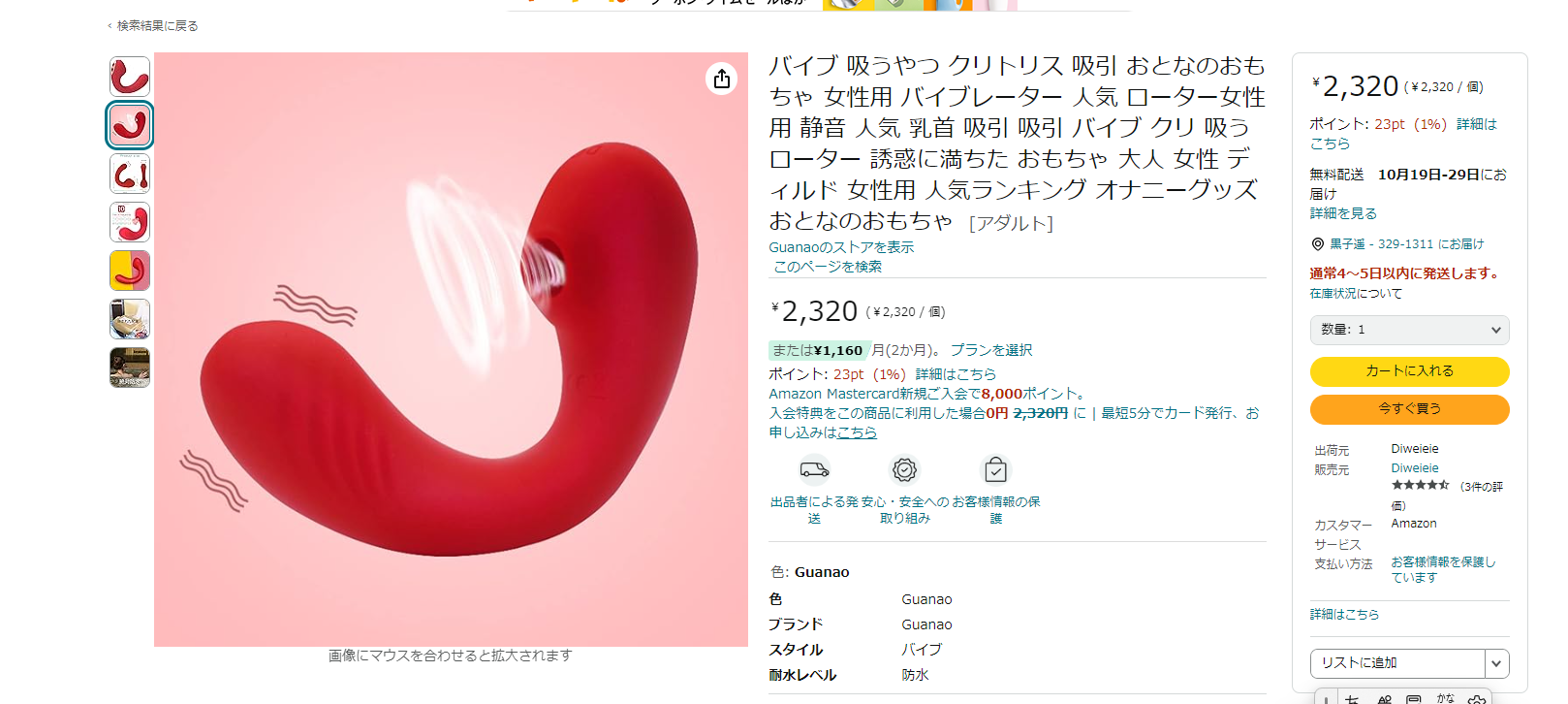Expand the リストに追加 dropdown arrow
This screenshot has width=1568, height=704.
pyautogui.click(x=1496, y=663)
